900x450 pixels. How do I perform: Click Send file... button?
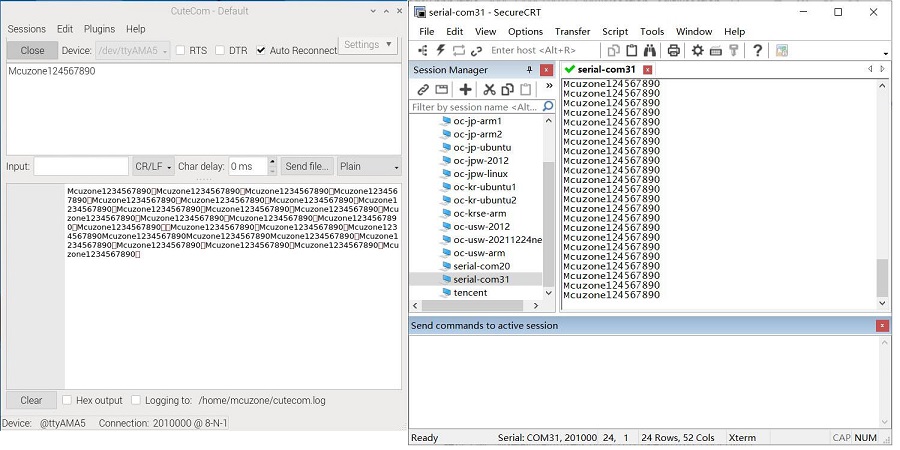tap(307, 166)
